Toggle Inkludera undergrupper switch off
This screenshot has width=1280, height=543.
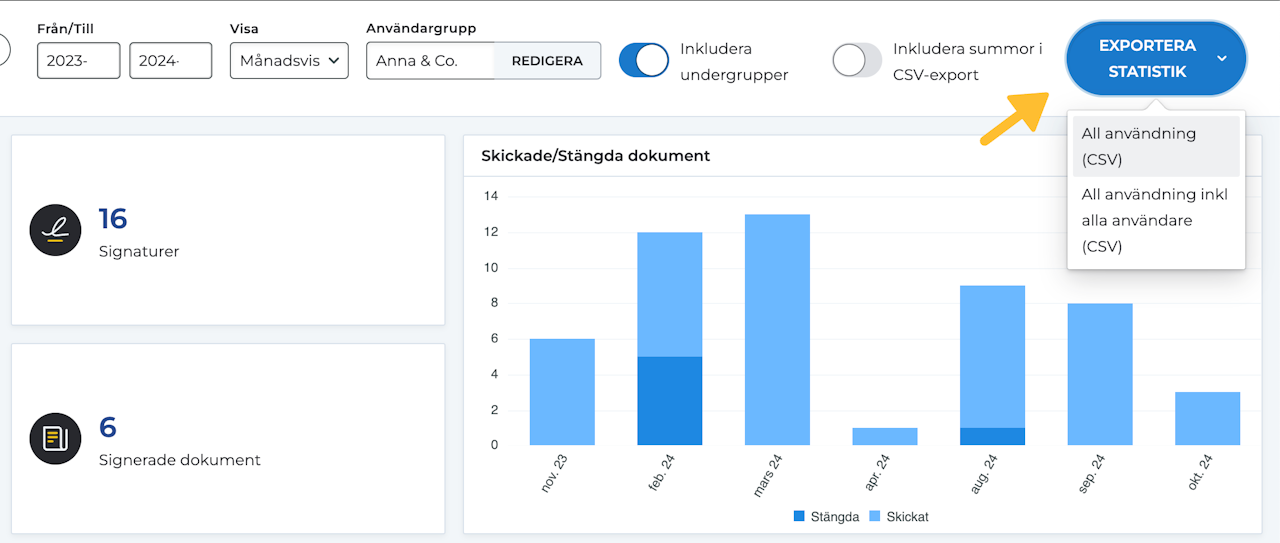click(643, 61)
